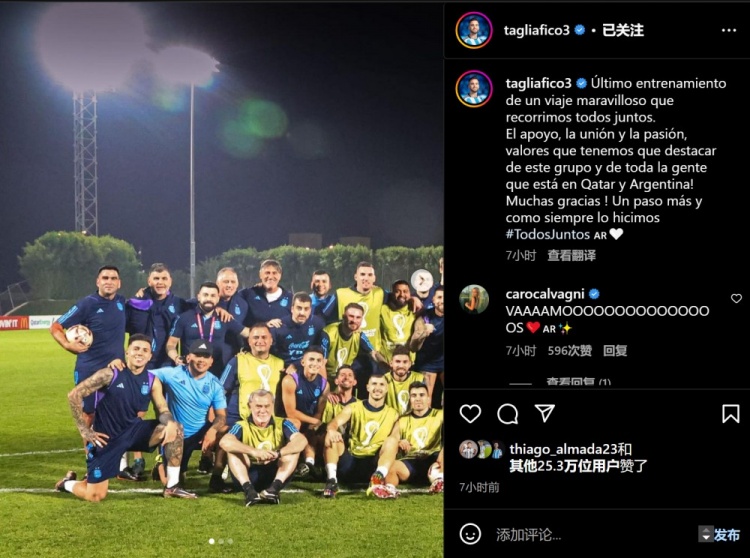750x558 pixels.
Task: Go to next photo with the arrow
Action: tap(422, 280)
